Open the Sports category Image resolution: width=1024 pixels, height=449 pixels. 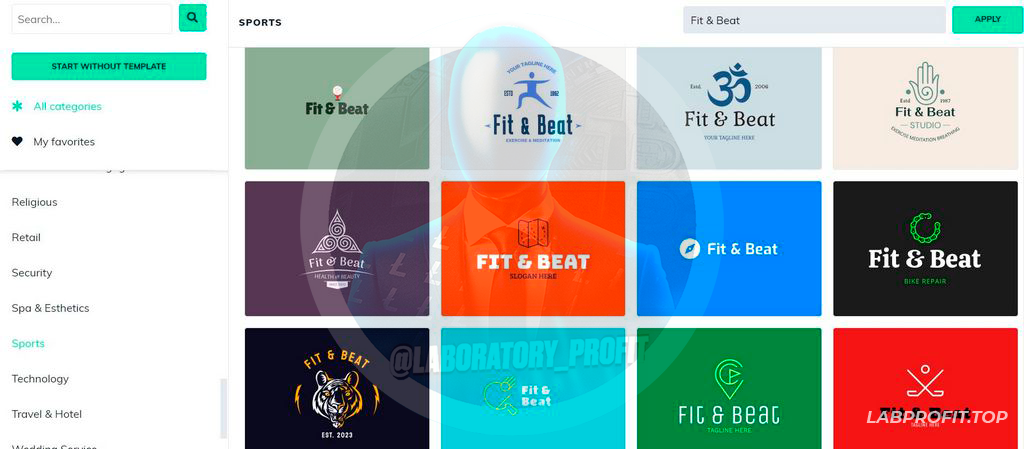tap(28, 343)
